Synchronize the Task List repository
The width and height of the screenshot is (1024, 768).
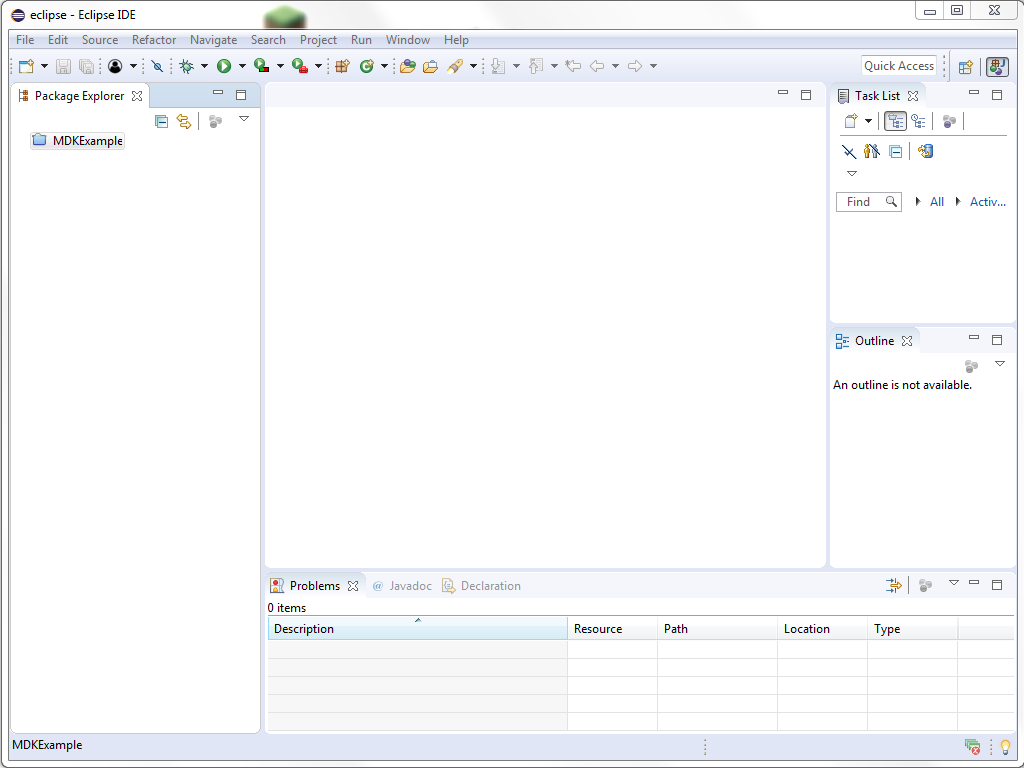[925, 151]
